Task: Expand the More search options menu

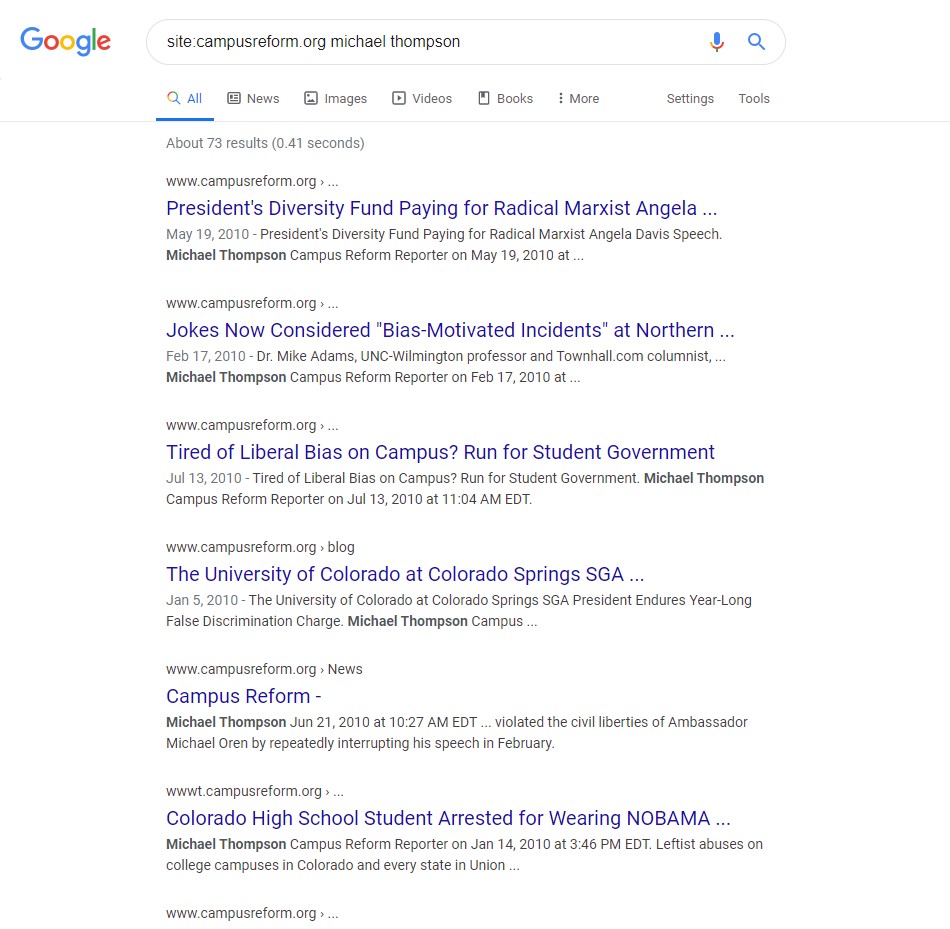Action: tap(578, 98)
